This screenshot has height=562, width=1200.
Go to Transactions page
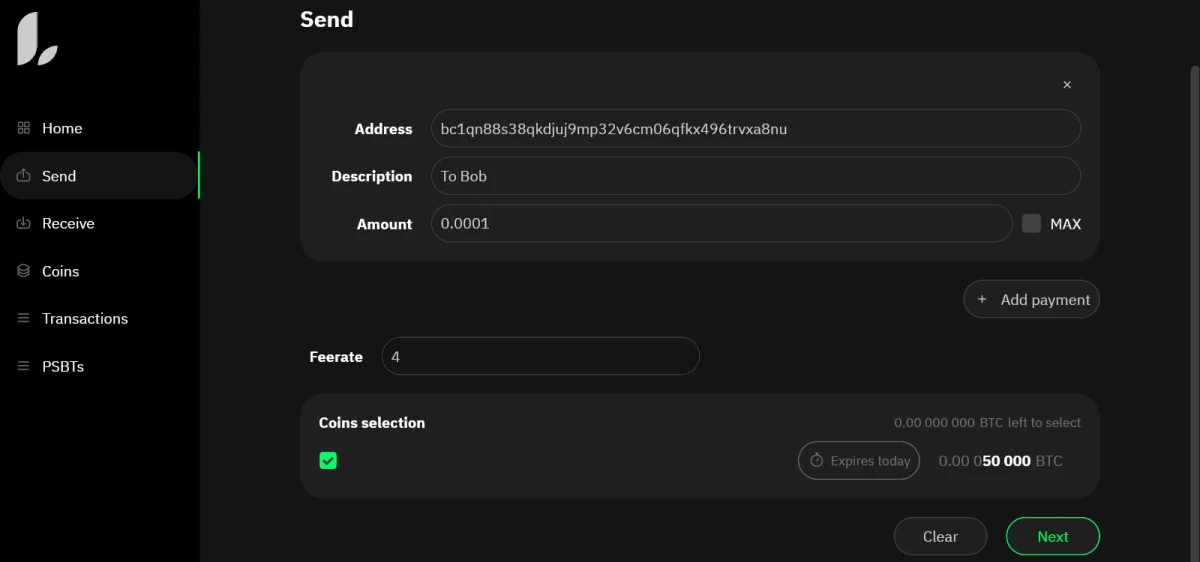(85, 319)
